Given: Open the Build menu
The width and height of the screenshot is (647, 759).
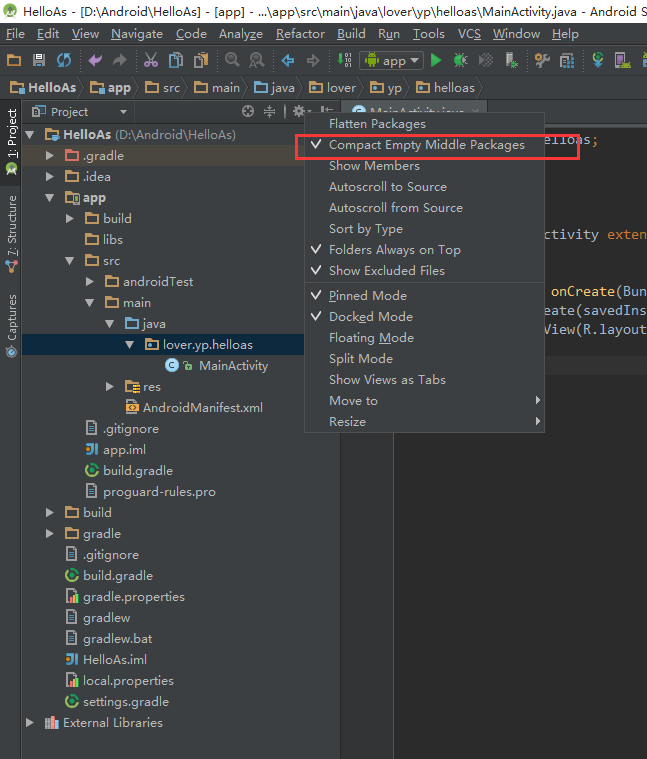Looking at the screenshot, I should (351, 34).
